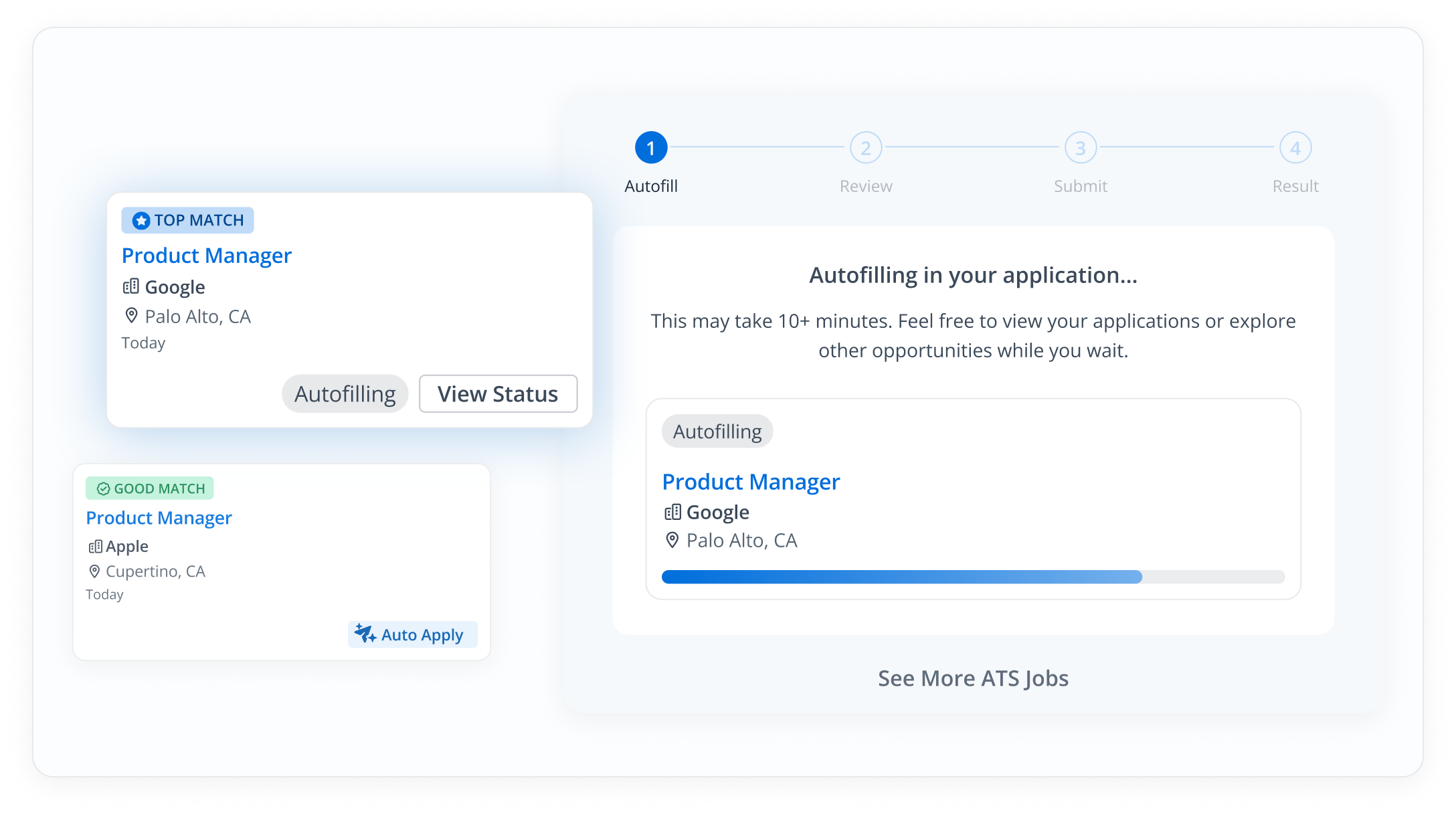Viewport: 1456px width, 815px height.
Task: Click the checkmark icon in GOOD MATCH badge
Action: click(x=103, y=488)
